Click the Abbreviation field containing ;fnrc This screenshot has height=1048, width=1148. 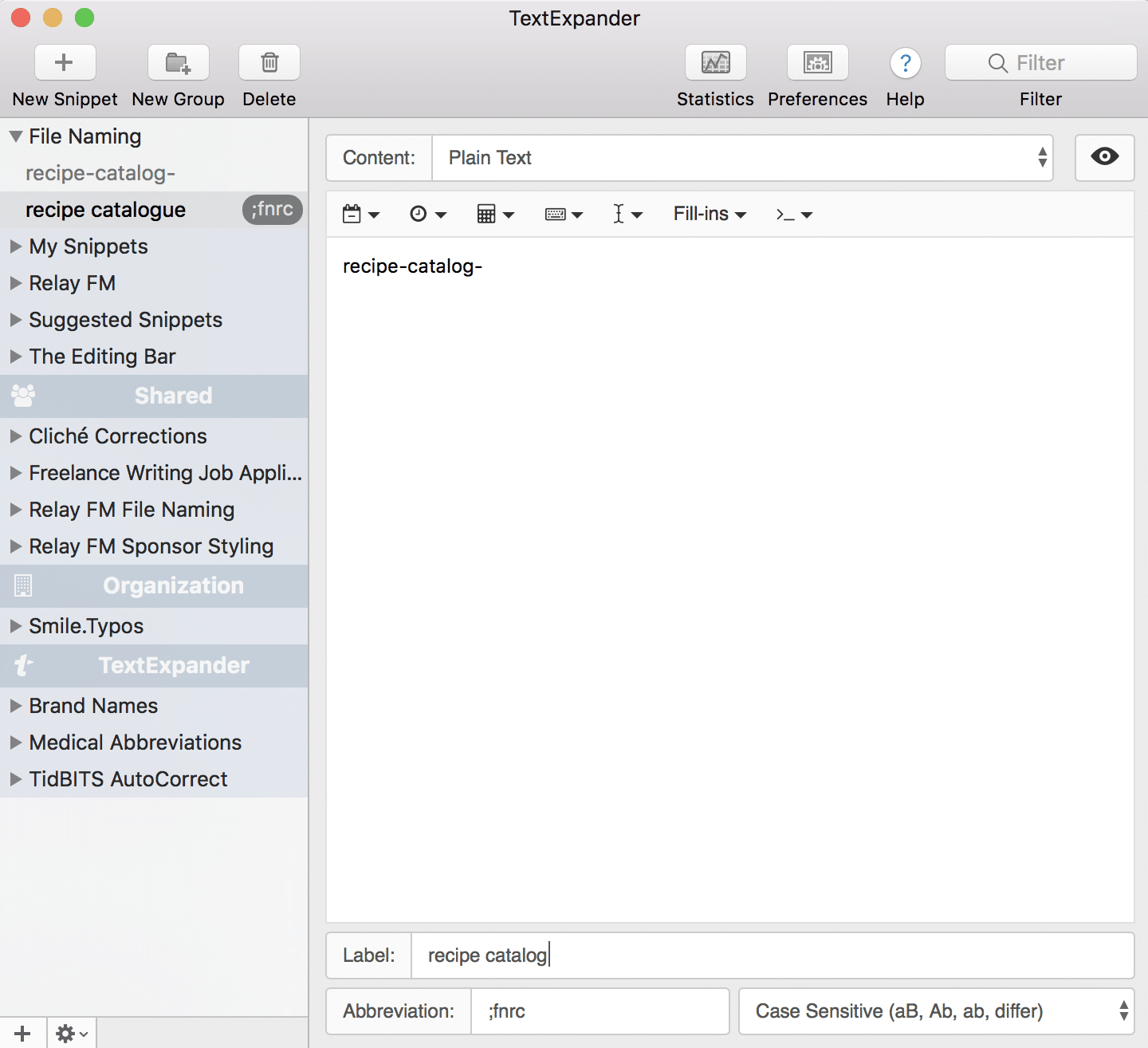click(600, 1011)
